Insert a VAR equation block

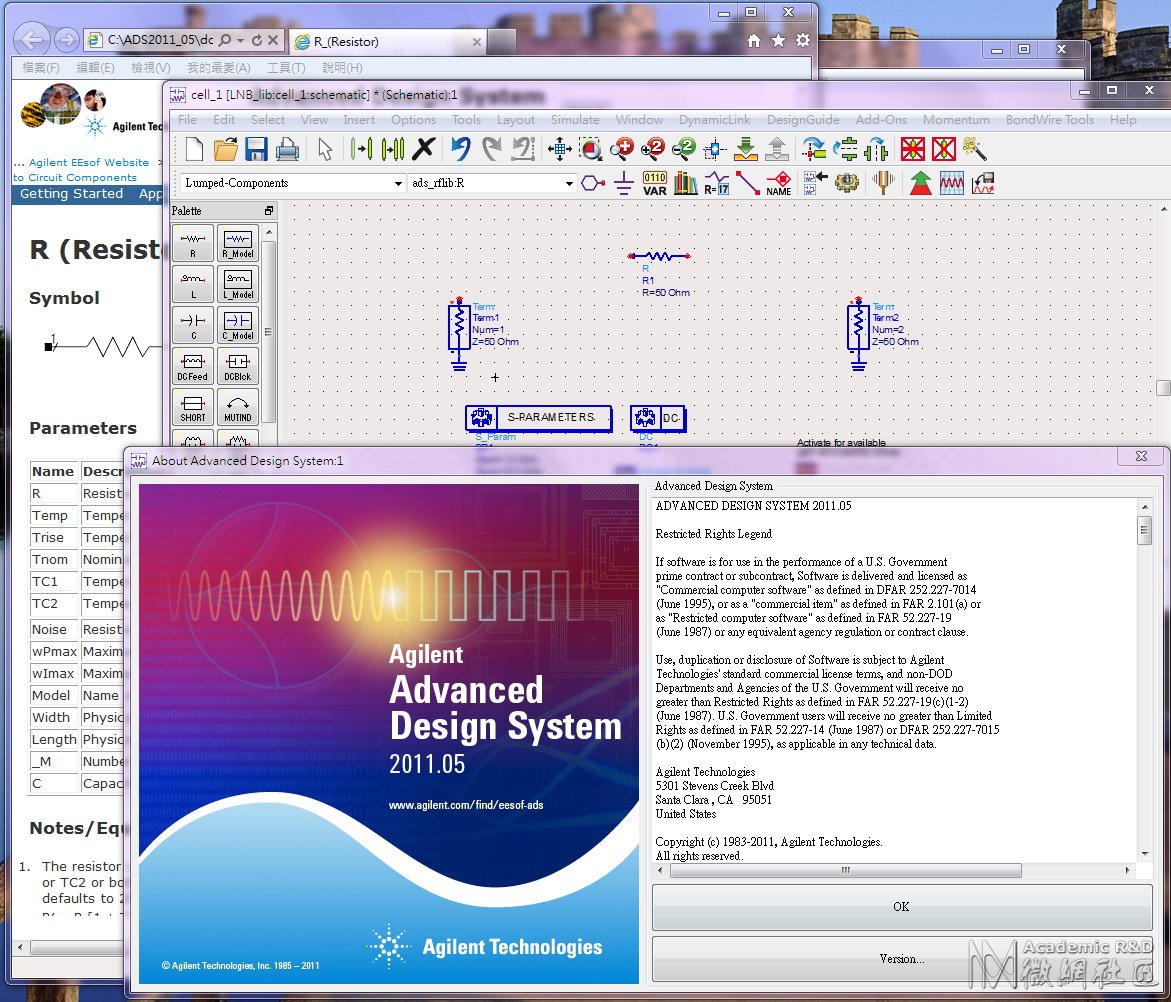pyautogui.click(x=654, y=183)
